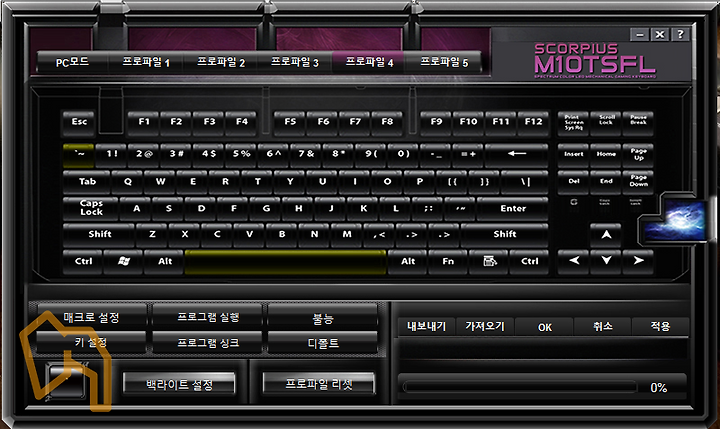Select the Esc key
The width and height of the screenshot is (720, 429).
coord(79,122)
